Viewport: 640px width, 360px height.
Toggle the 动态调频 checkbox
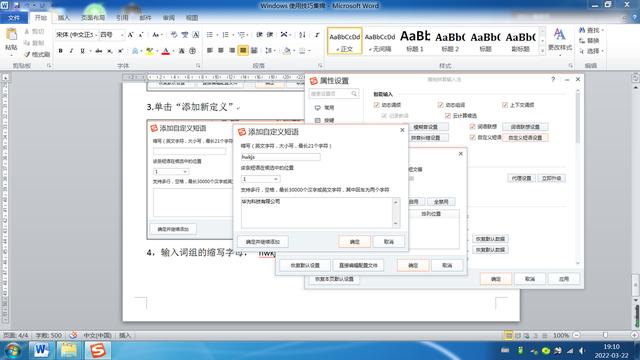click(376, 105)
